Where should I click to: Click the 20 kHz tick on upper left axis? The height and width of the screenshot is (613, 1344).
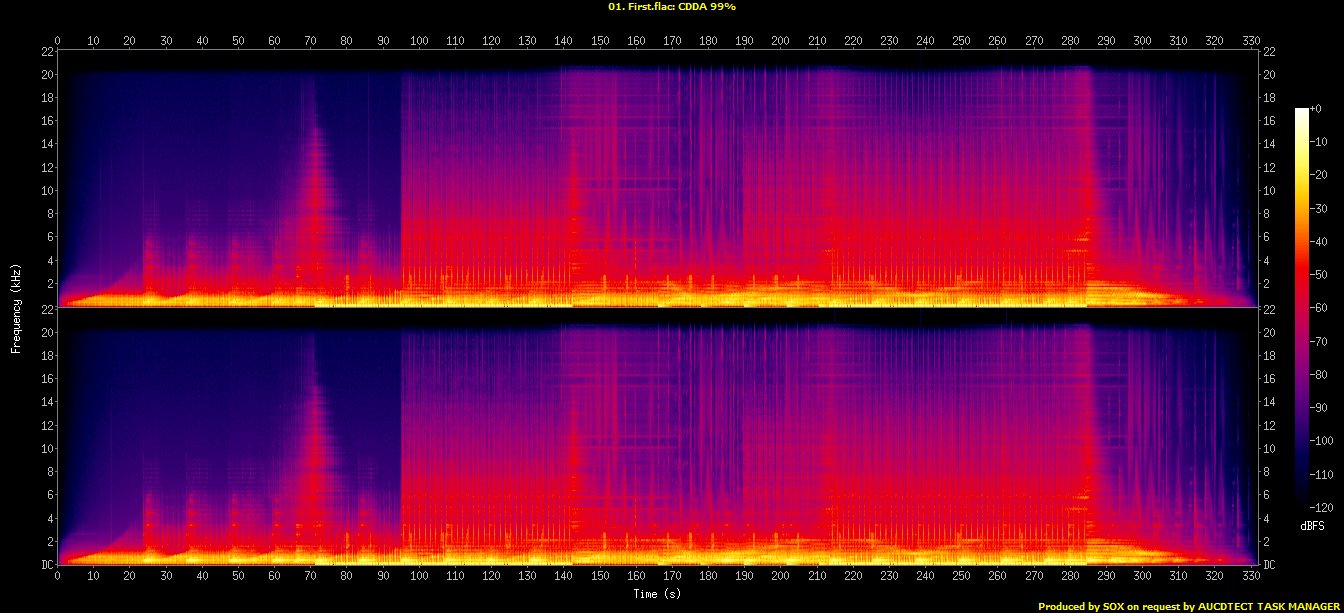pos(47,74)
